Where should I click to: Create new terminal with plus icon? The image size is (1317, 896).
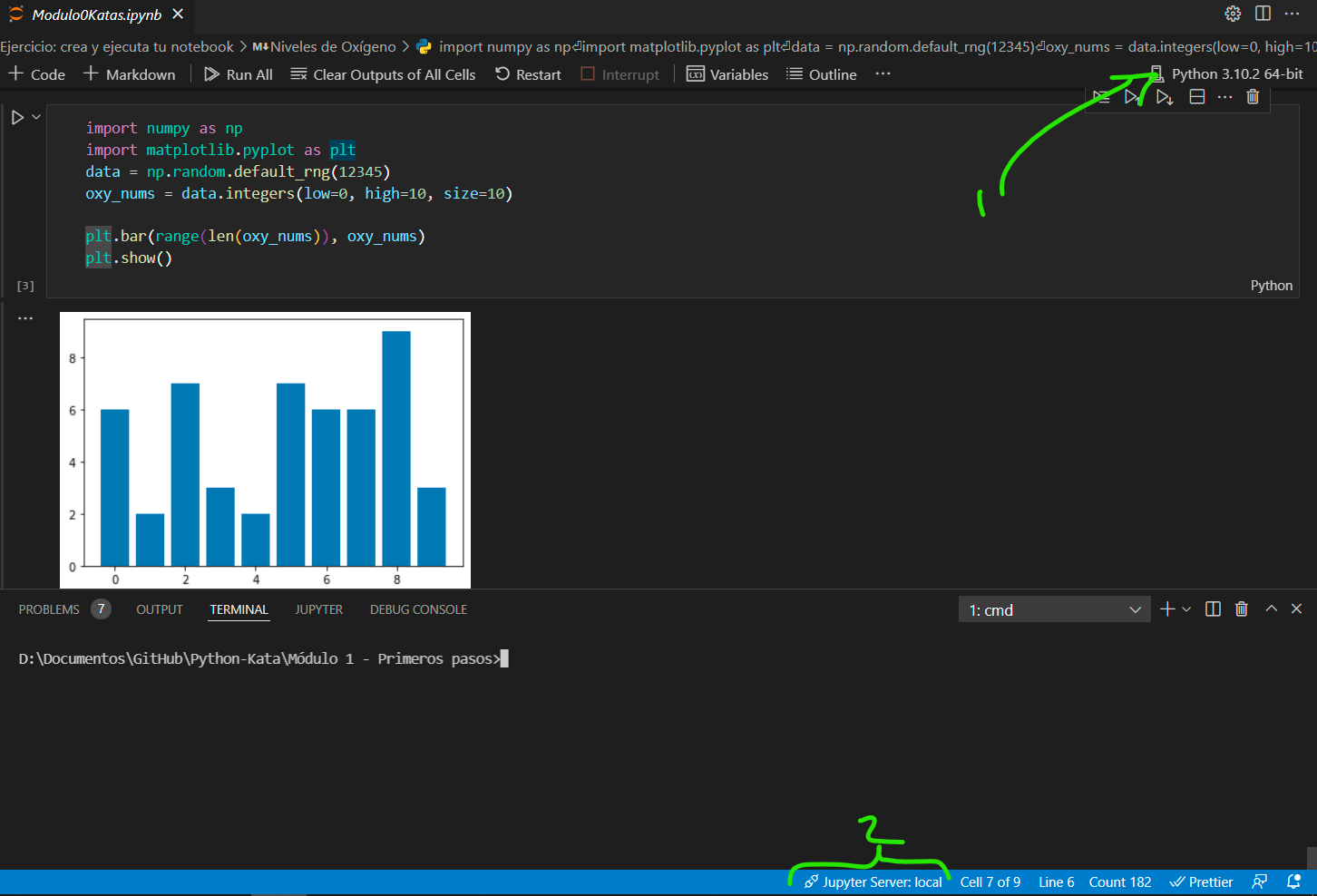(x=1167, y=609)
